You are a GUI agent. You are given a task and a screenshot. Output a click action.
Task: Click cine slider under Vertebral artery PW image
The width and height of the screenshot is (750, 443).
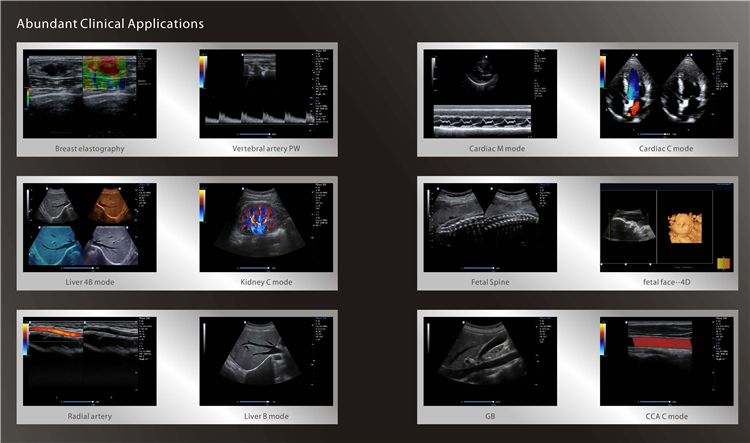point(257,133)
